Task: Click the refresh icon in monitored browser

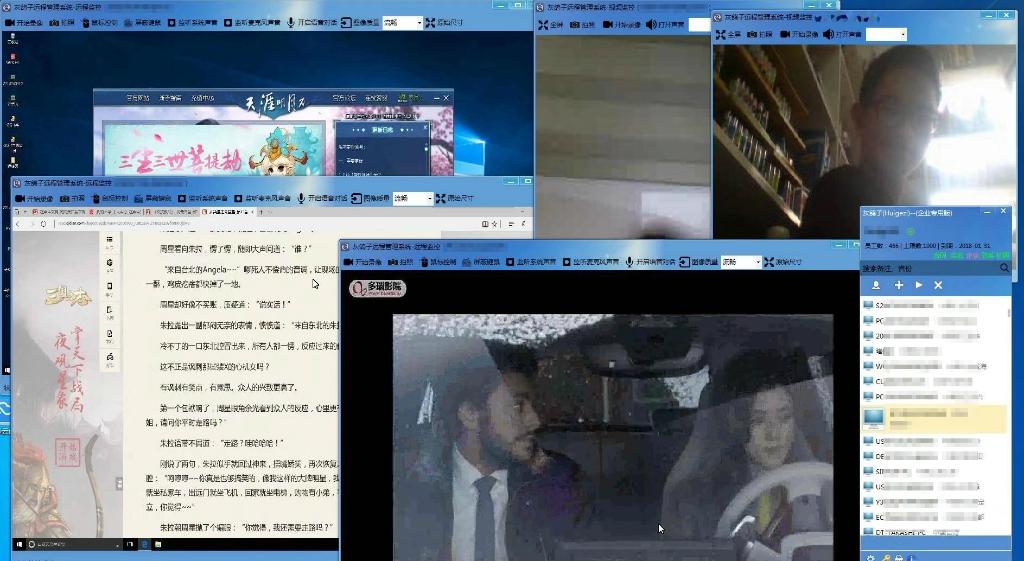Action: coord(43,224)
